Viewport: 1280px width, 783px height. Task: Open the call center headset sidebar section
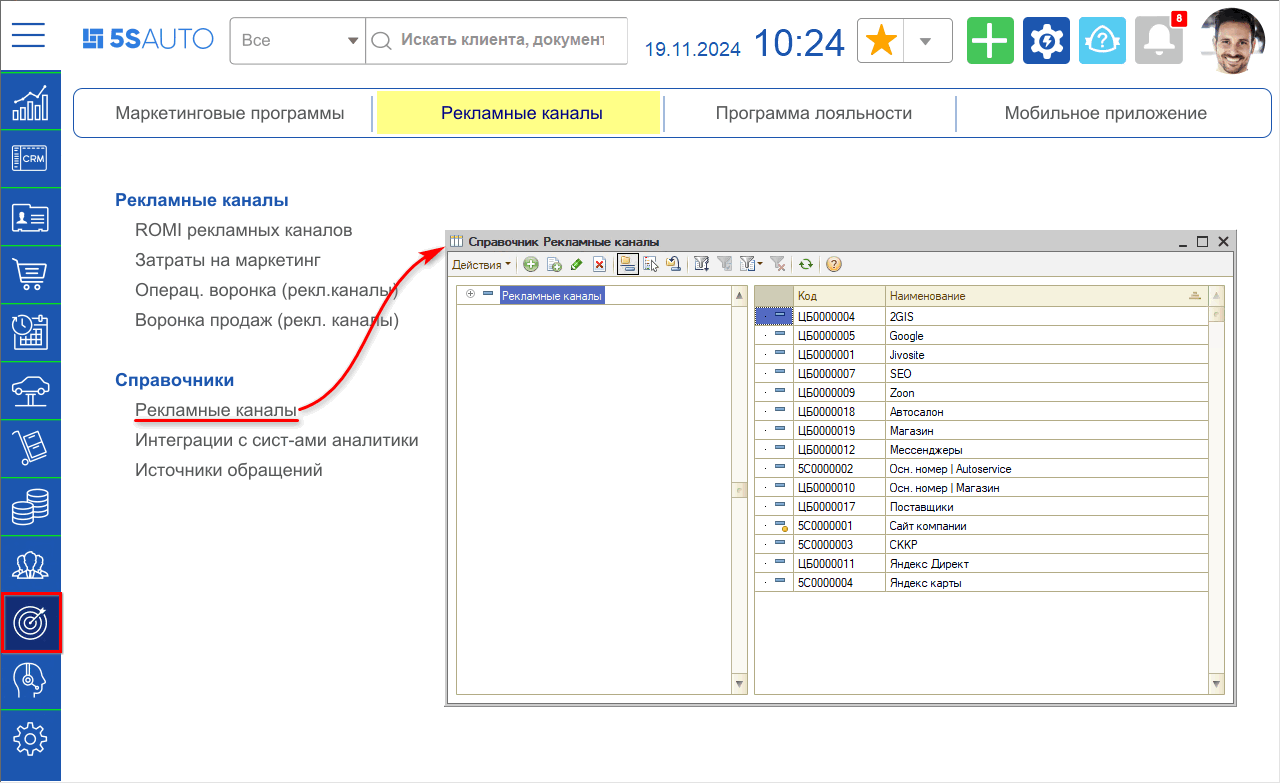click(x=30, y=681)
